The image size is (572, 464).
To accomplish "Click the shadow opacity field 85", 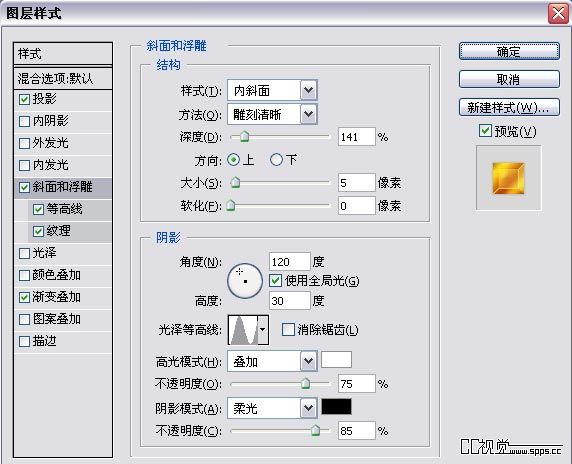I will [x=356, y=431].
